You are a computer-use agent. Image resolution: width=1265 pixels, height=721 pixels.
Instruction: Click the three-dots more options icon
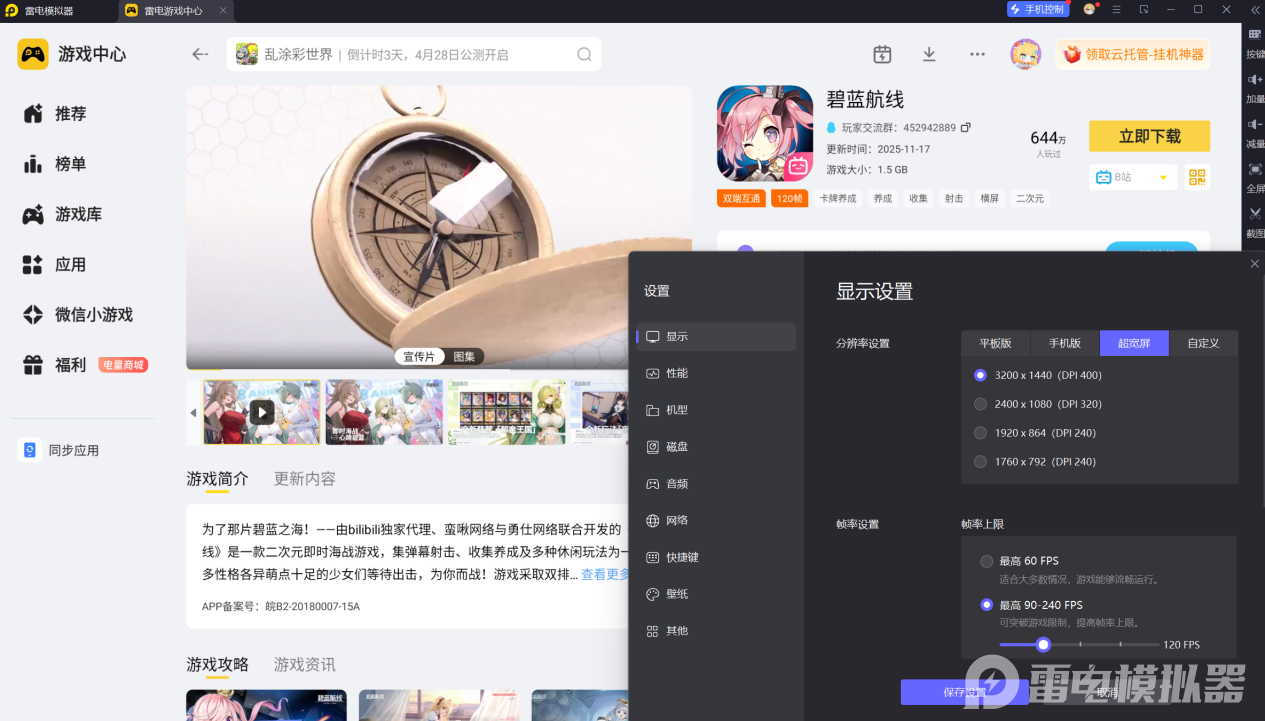[x=977, y=54]
